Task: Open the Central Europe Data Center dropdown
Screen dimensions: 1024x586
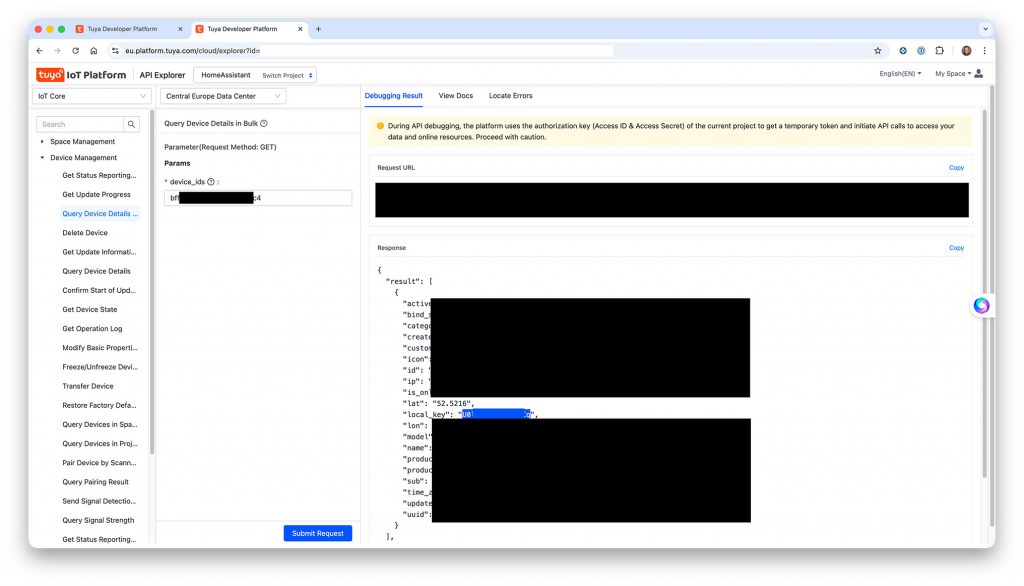Action: tap(222, 96)
